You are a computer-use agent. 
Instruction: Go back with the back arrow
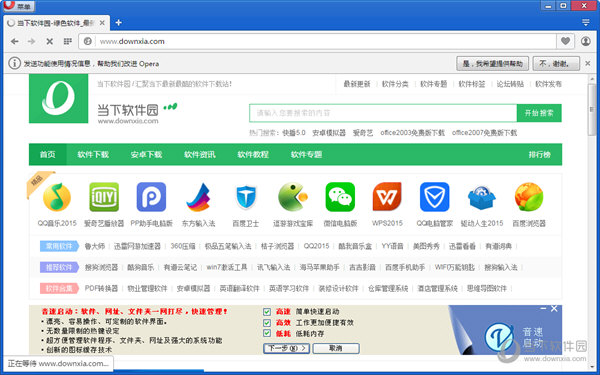tap(15, 41)
